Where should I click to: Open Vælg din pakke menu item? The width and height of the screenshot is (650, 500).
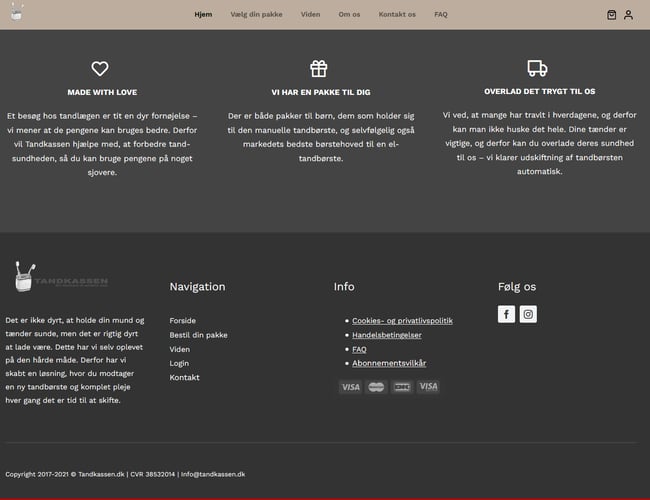[256, 15]
